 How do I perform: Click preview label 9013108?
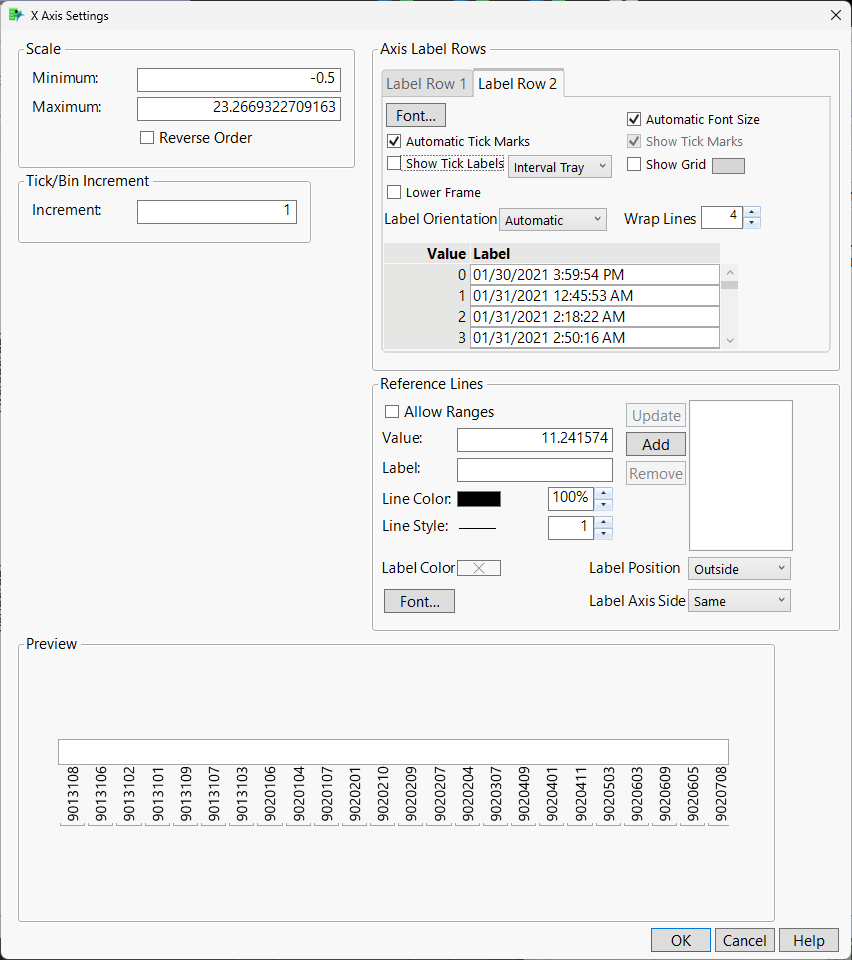73,793
